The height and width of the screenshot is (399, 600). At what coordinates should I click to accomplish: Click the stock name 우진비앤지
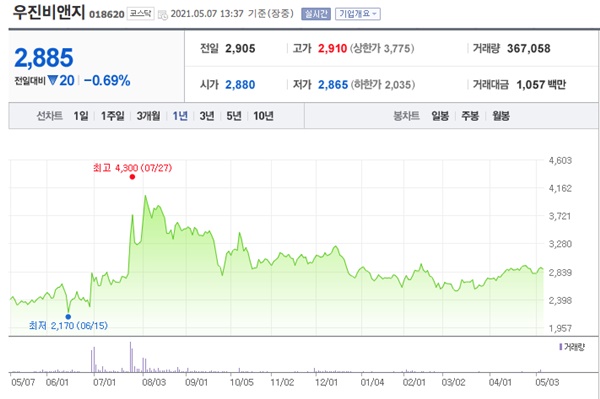[x=48, y=12]
